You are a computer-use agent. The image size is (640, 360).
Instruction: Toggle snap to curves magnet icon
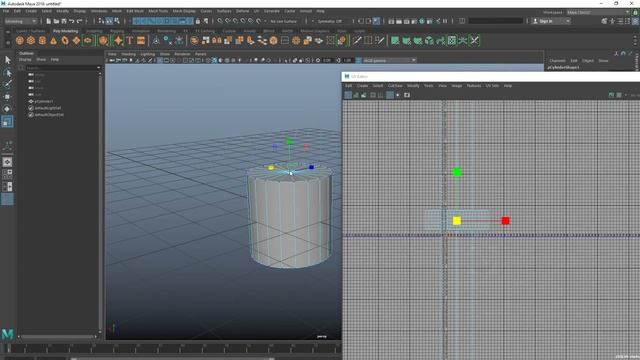point(228,21)
